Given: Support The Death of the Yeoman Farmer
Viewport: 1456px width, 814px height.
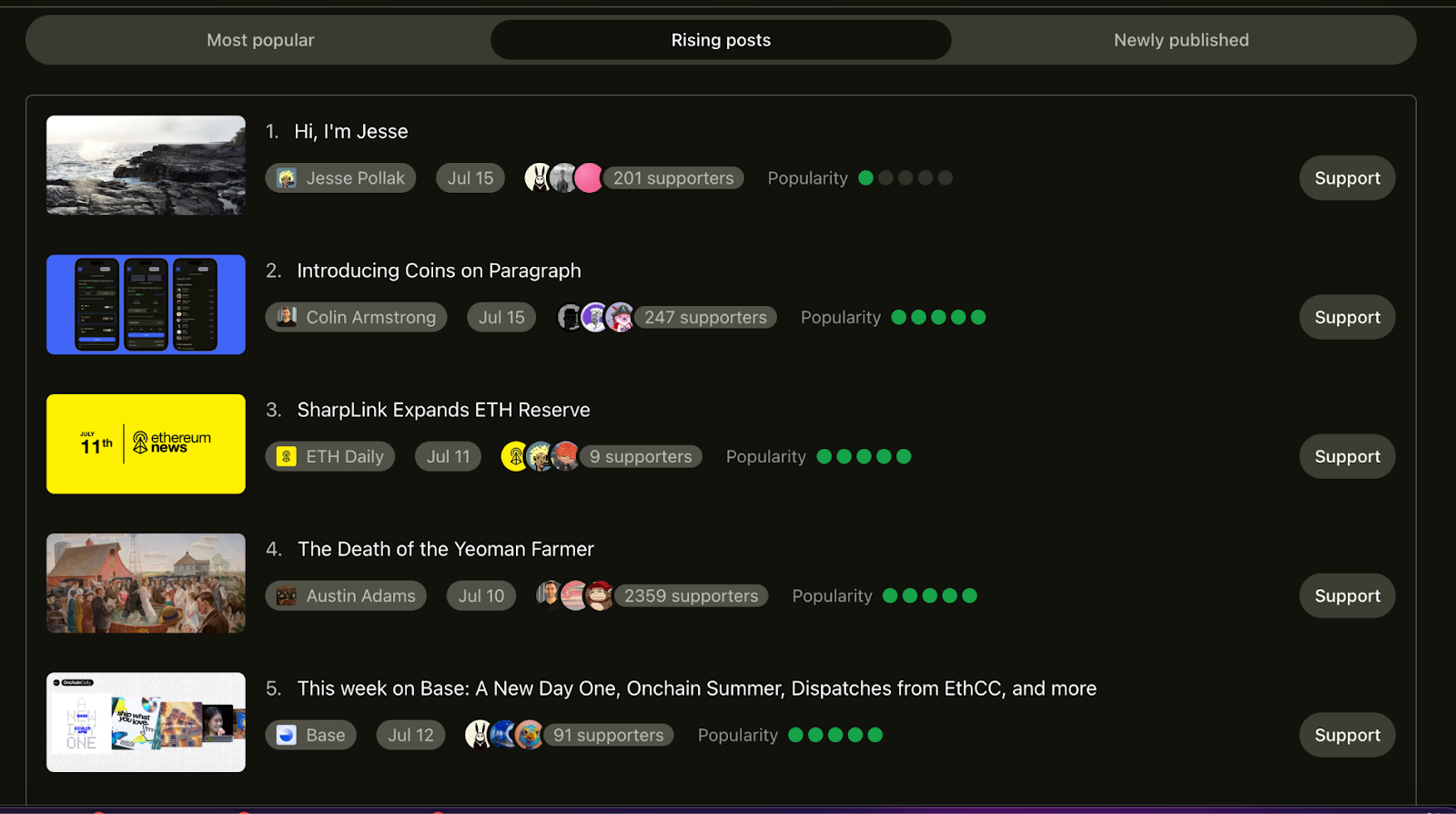Looking at the screenshot, I should point(1347,595).
